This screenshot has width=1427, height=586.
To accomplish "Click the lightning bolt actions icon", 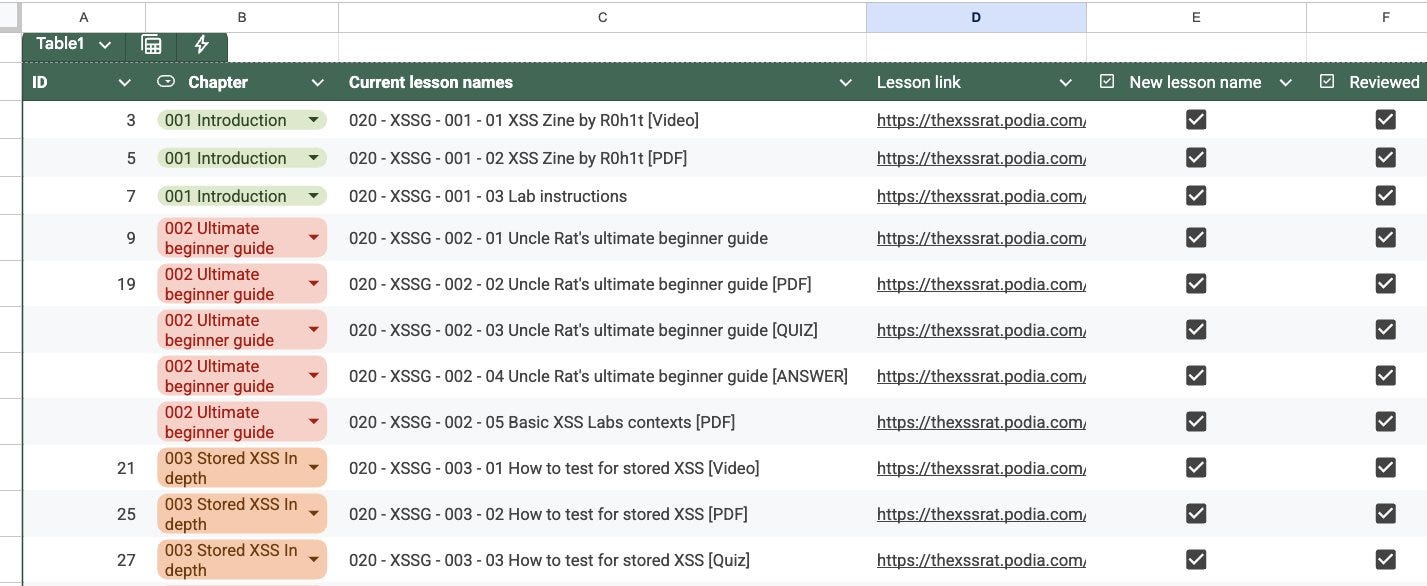I will [202, 44].
